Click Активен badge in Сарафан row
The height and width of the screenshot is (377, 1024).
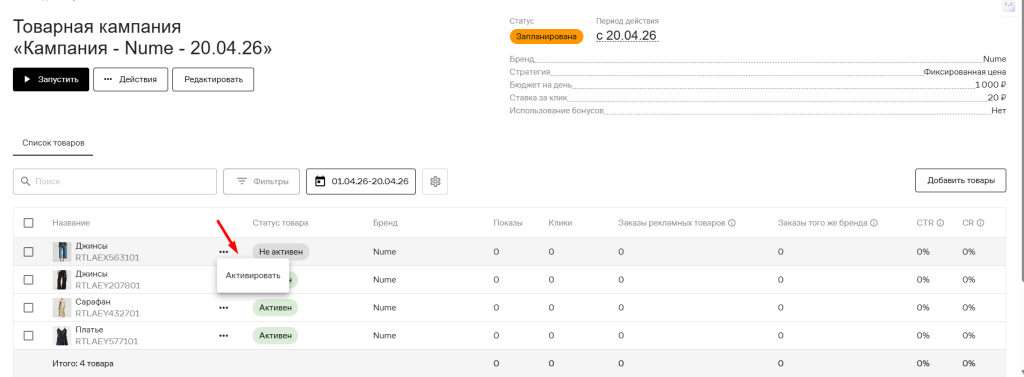(275, 308)
